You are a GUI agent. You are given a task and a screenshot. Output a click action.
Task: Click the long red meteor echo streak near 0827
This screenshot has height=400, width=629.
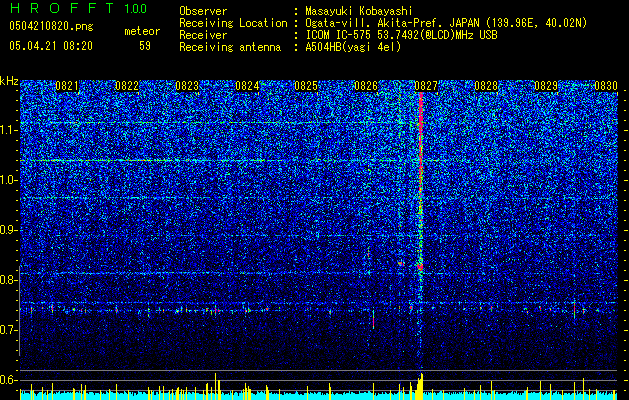point(421,181)
